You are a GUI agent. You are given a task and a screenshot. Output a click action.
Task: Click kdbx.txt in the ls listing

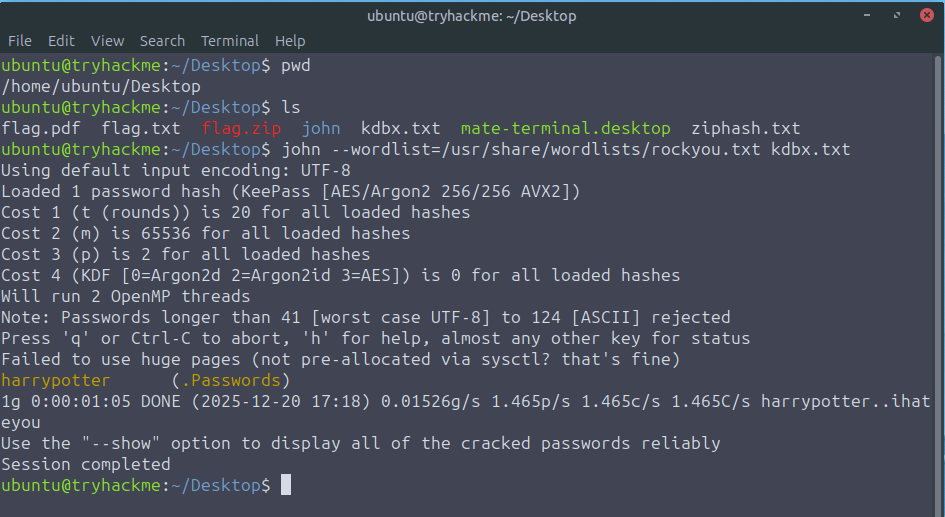click(400, 128)
